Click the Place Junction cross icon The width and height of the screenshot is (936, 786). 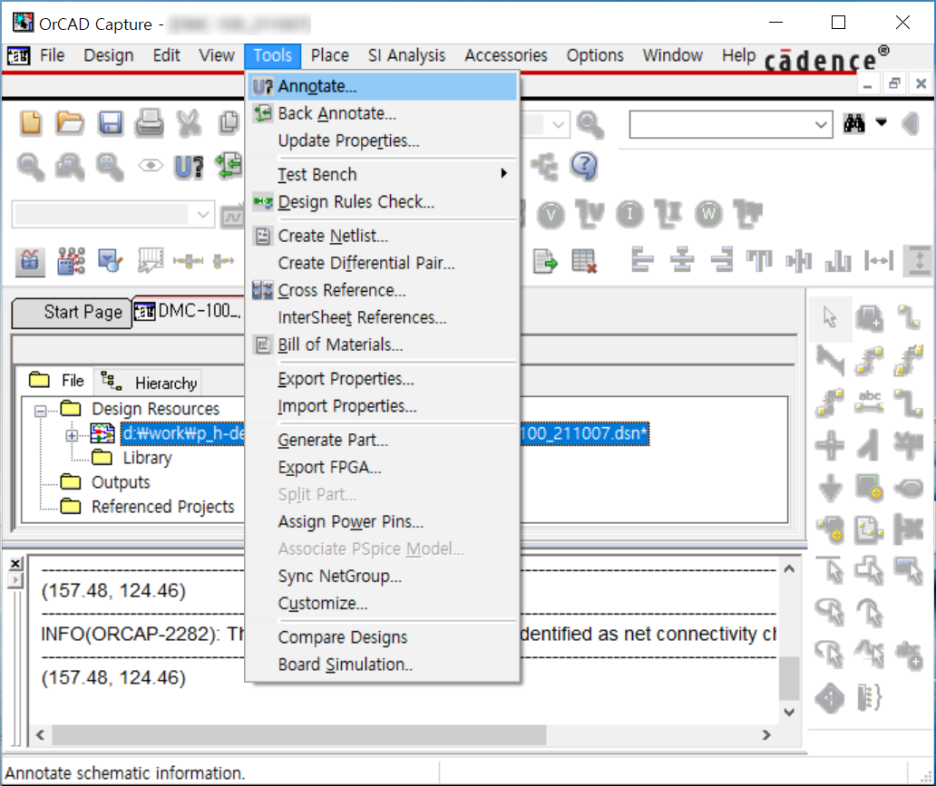click(830, 445)
